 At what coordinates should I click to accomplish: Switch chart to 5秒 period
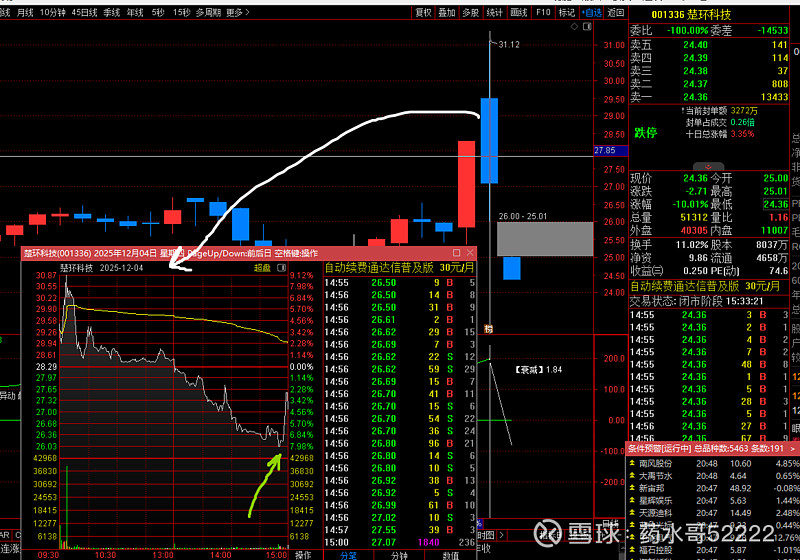(158, 12)
